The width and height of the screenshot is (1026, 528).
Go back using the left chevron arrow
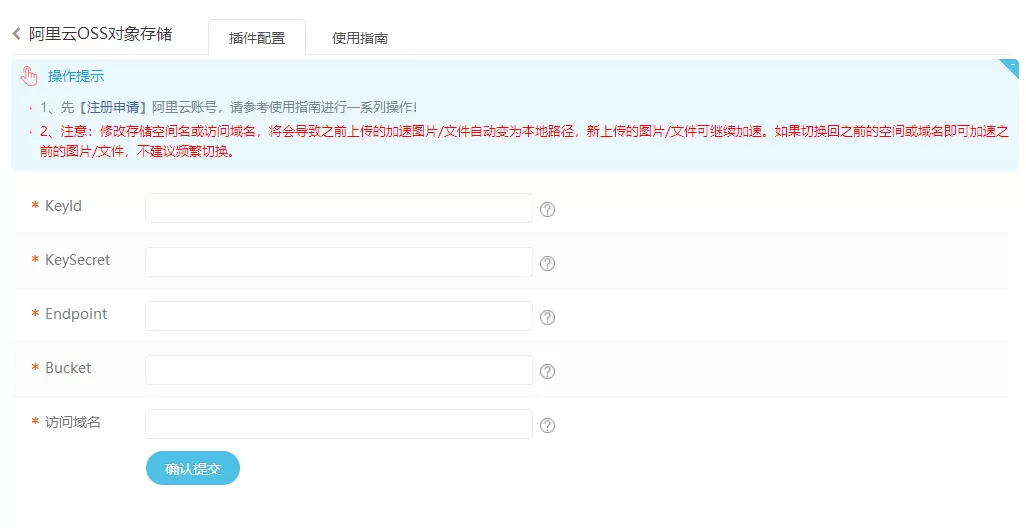[x=16, y=33]
